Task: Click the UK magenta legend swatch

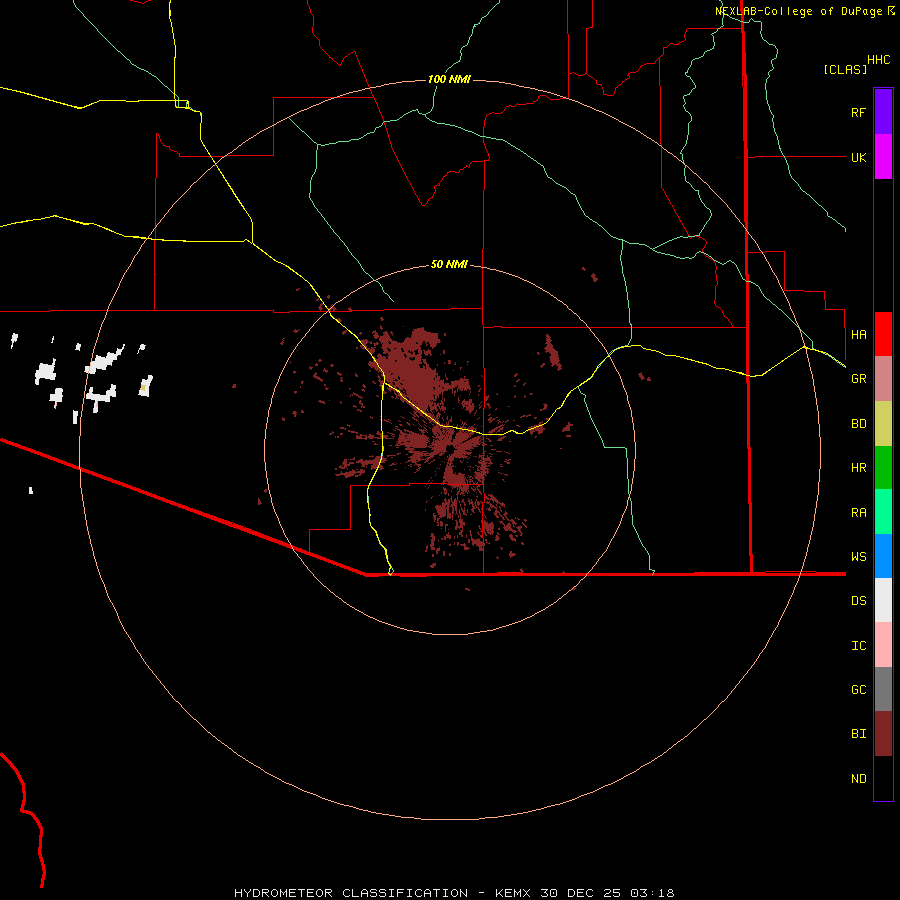Action: click(883, 157)
